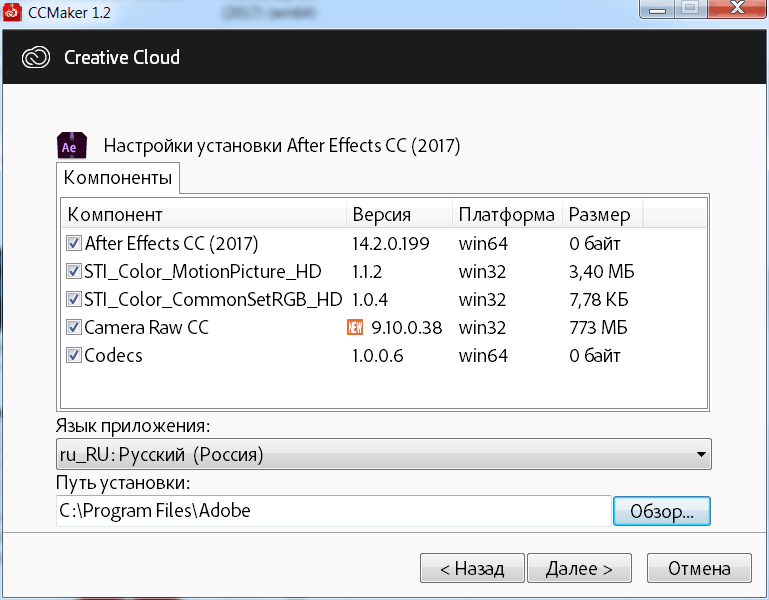This screenshot has width=769, height=600.
Task: Toggle the STI_Color_MotionPicture_HD checkbox
Action: [74, 271]
